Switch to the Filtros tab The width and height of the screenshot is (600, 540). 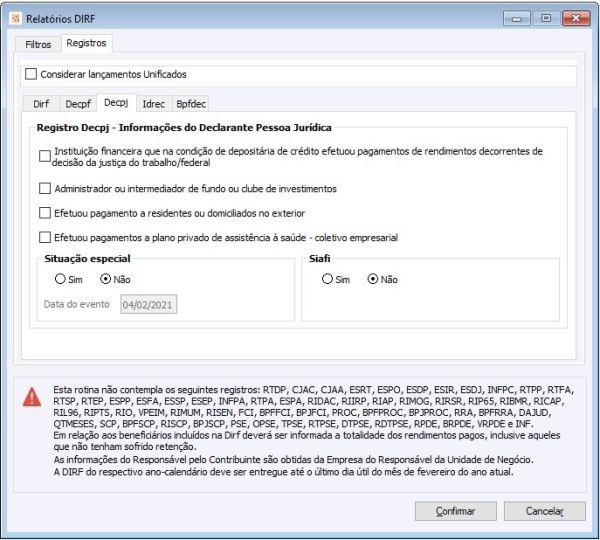point(38,44)
